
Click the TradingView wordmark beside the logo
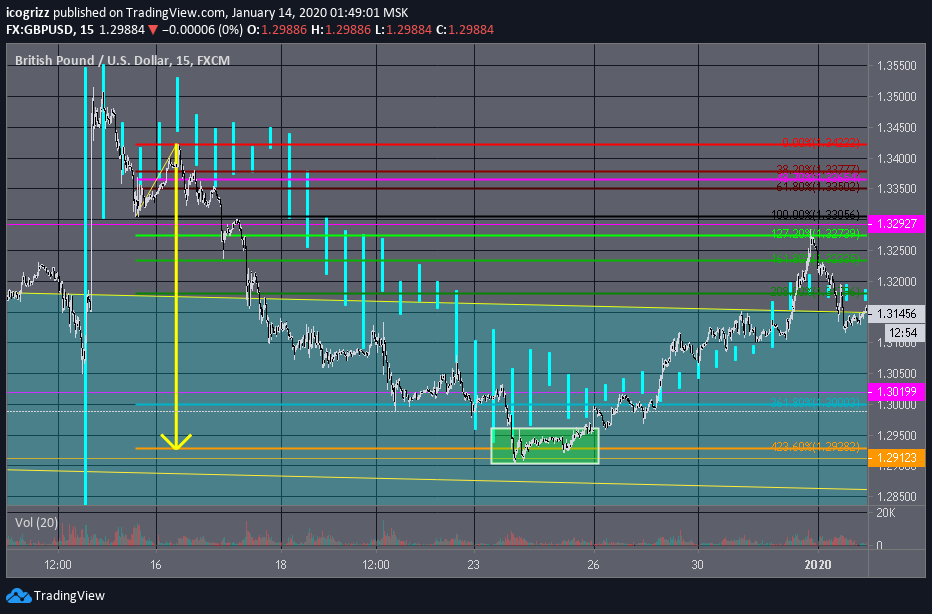pos(70,596)
